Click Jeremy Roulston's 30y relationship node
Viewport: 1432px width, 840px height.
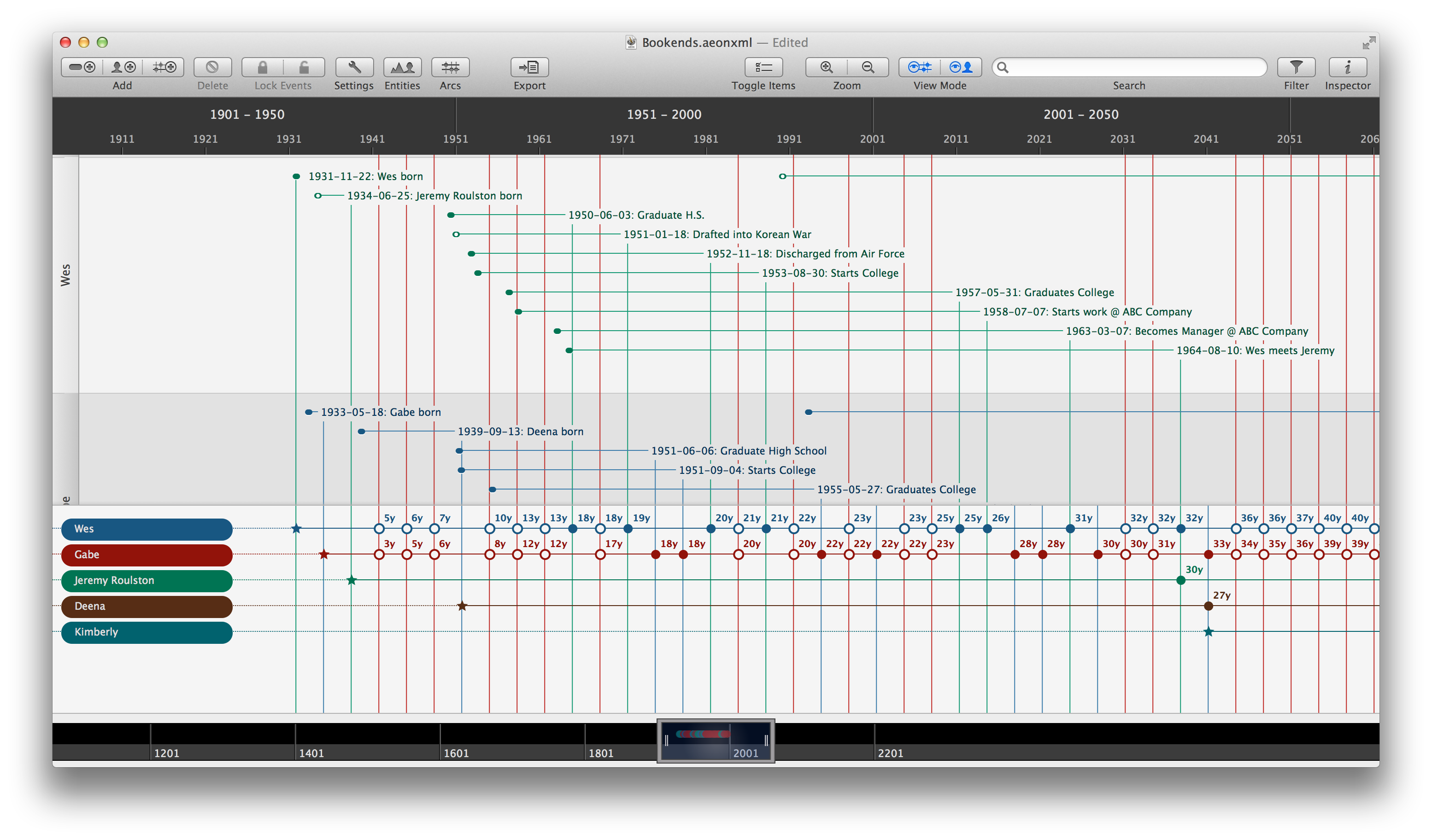pos(1181,580)
